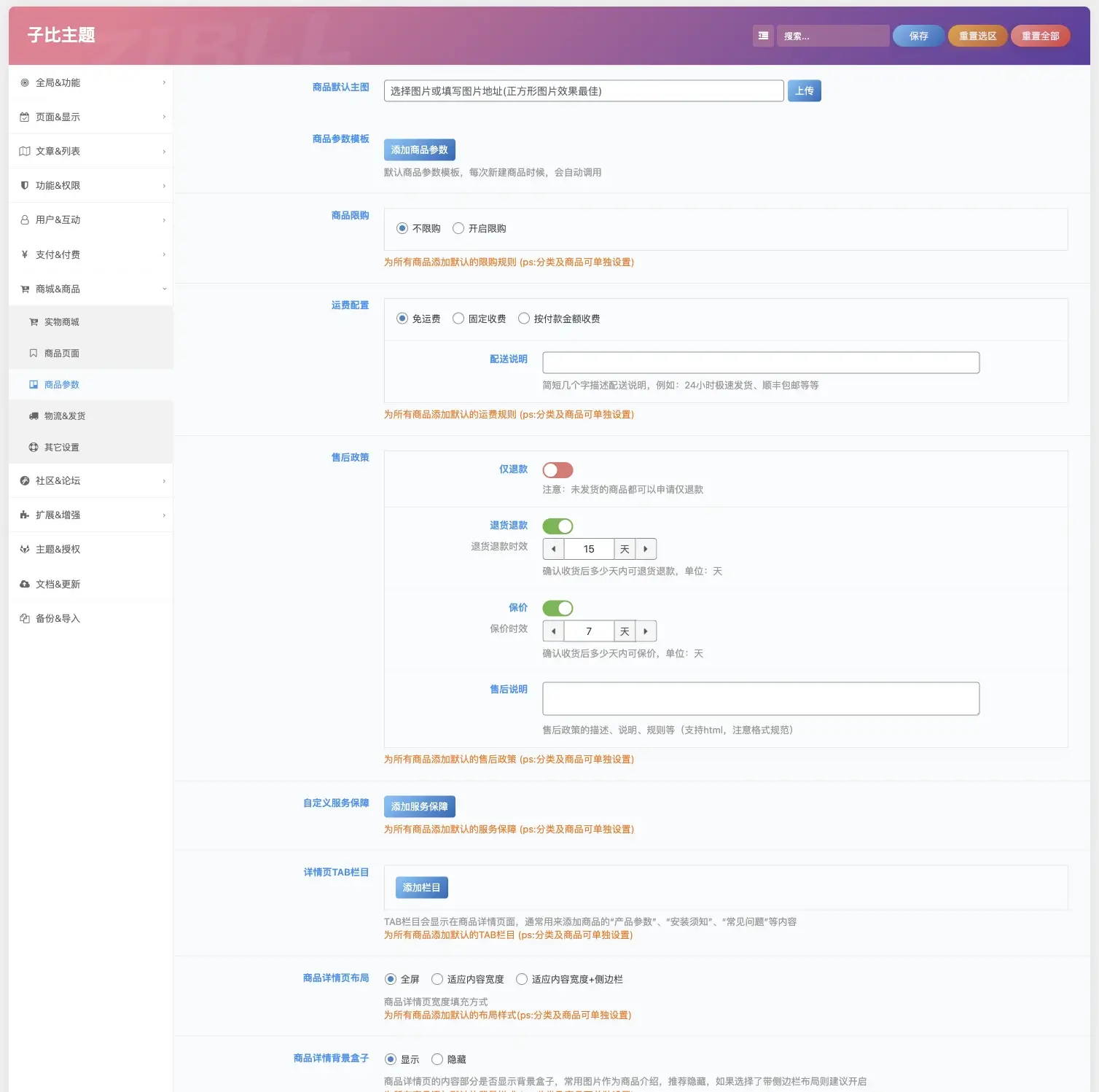The height and width of the screenshot is (1092, 1099).
Task: Select the 开启限购 radio option
Action: pos(458,228)
